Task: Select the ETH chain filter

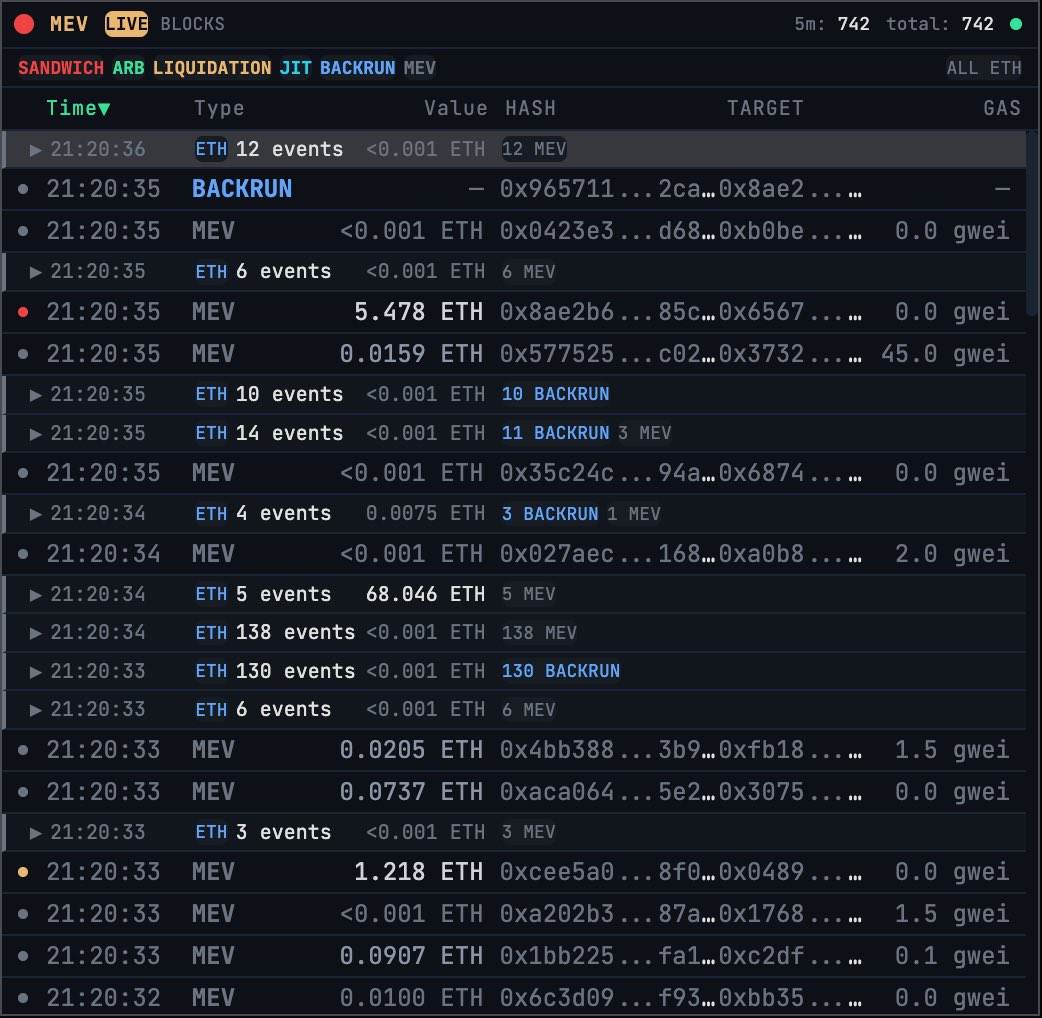Action: (1005, 68)
